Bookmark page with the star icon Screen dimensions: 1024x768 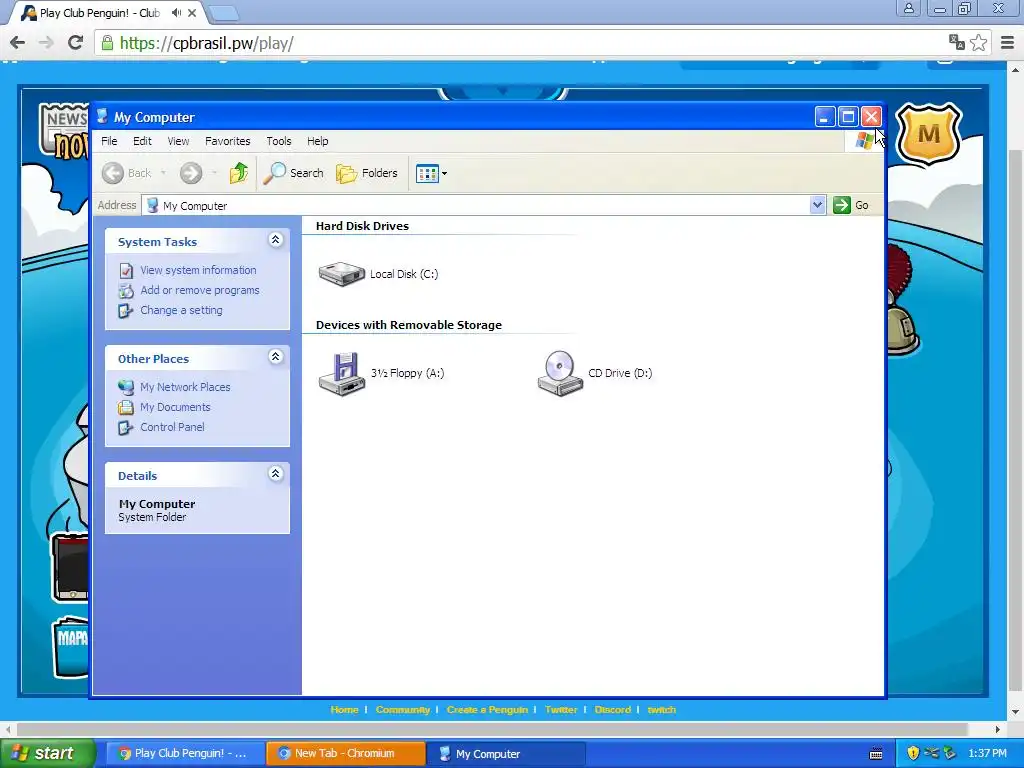tap(978, 43)
